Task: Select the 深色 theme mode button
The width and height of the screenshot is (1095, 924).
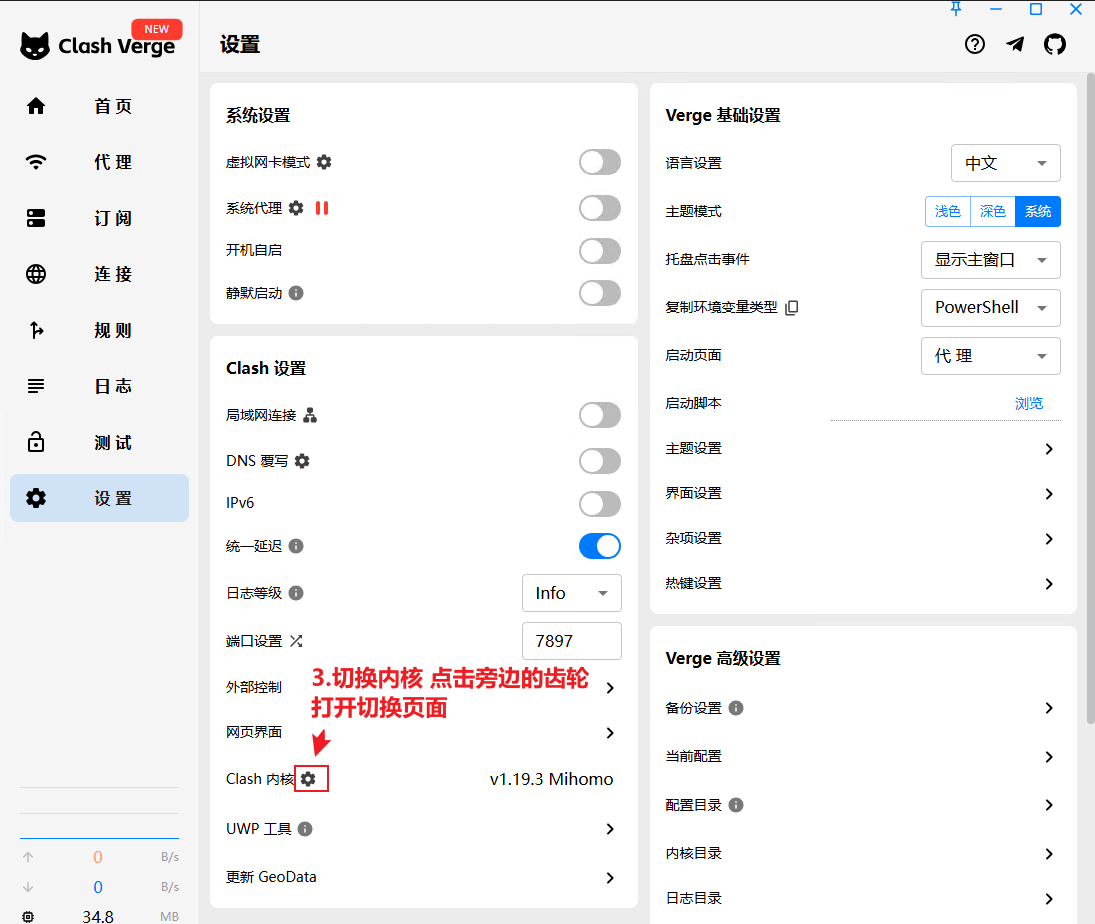Action: pyautogui.click(x=992, y=211)
